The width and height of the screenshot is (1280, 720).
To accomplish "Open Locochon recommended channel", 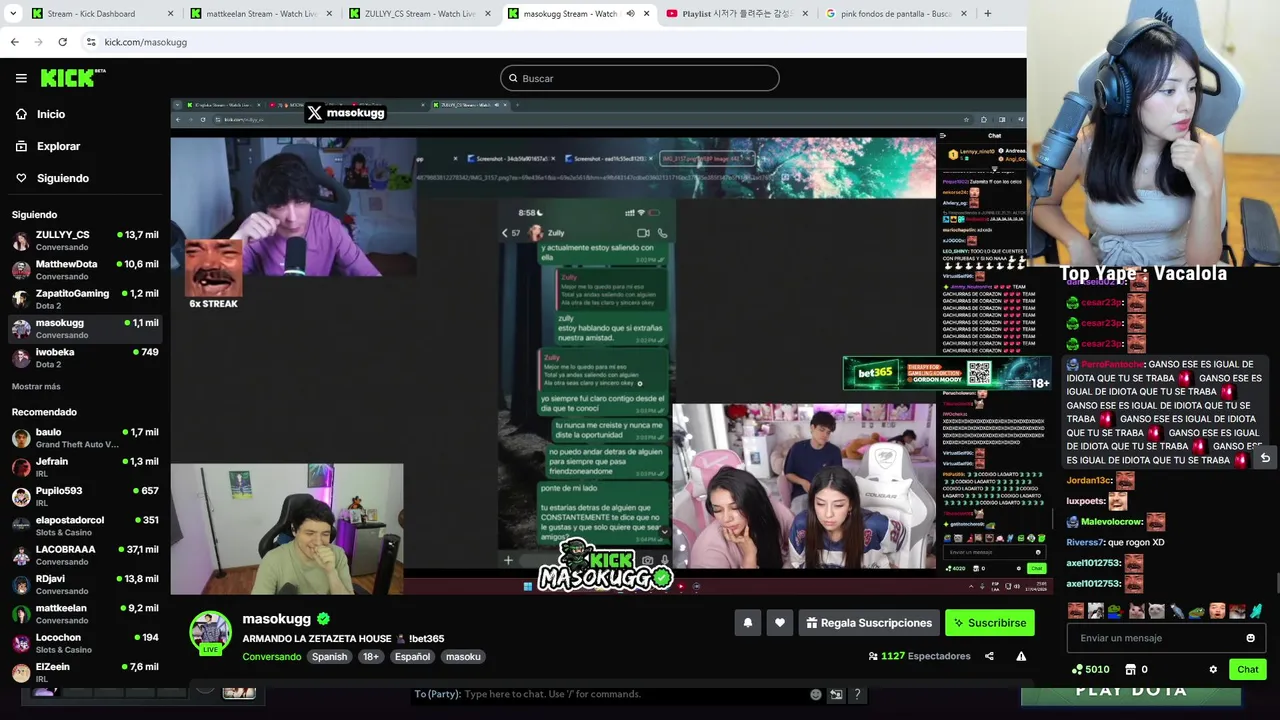I will (x=85, y=643).
